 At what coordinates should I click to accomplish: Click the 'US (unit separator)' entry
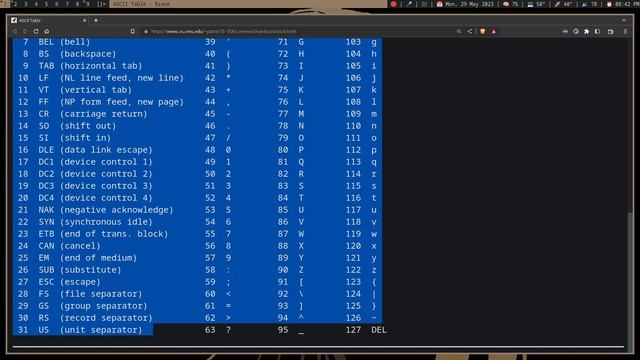90,330
